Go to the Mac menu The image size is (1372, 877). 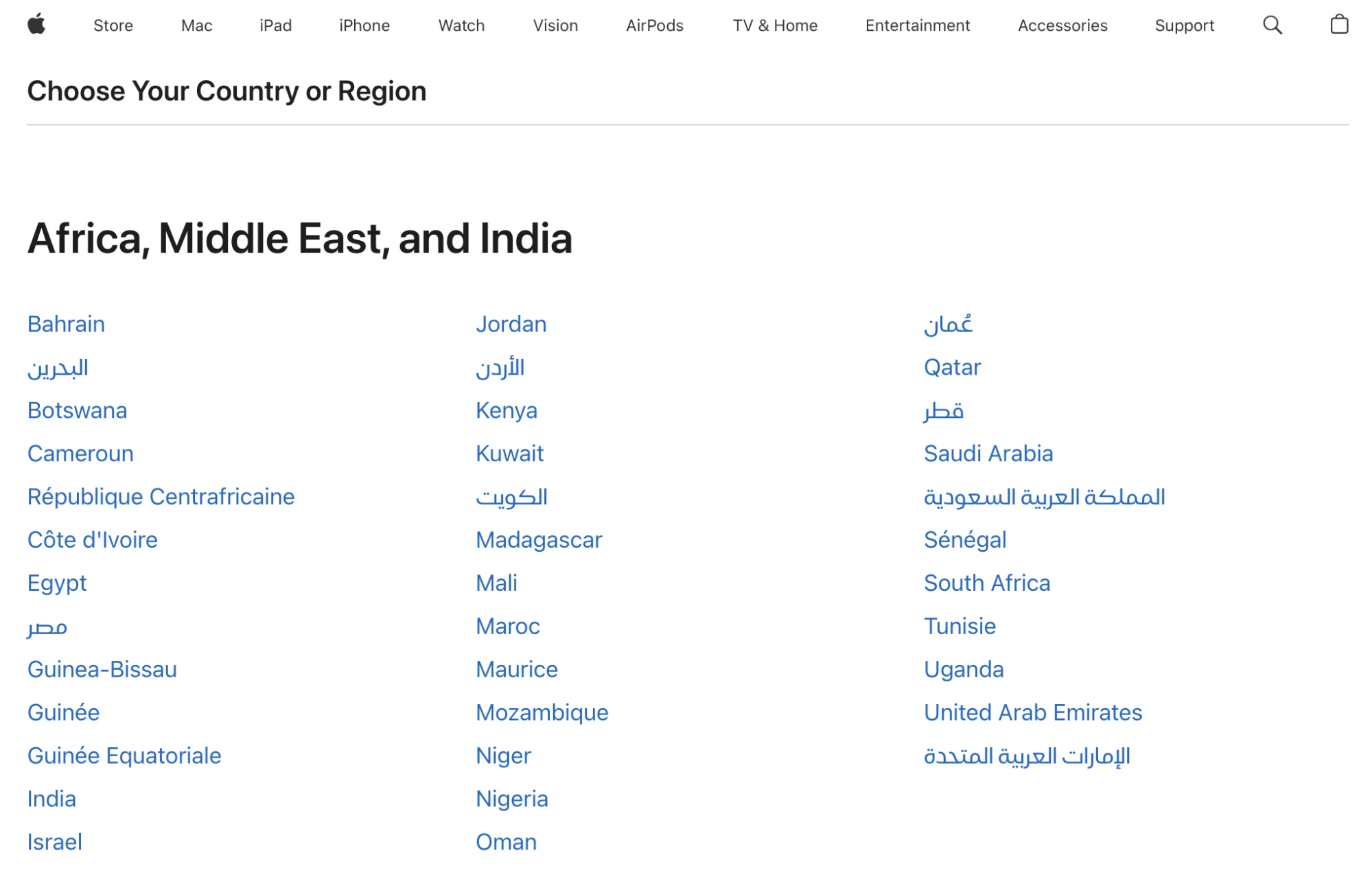tap(196, 25)
